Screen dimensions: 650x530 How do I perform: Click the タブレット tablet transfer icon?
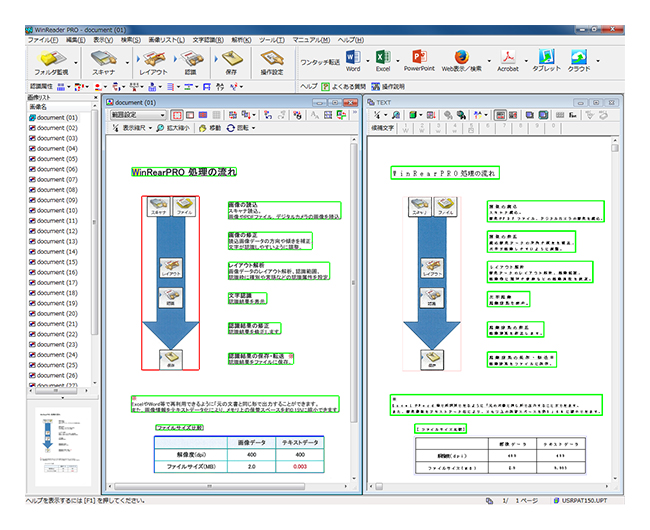point(546,56)
